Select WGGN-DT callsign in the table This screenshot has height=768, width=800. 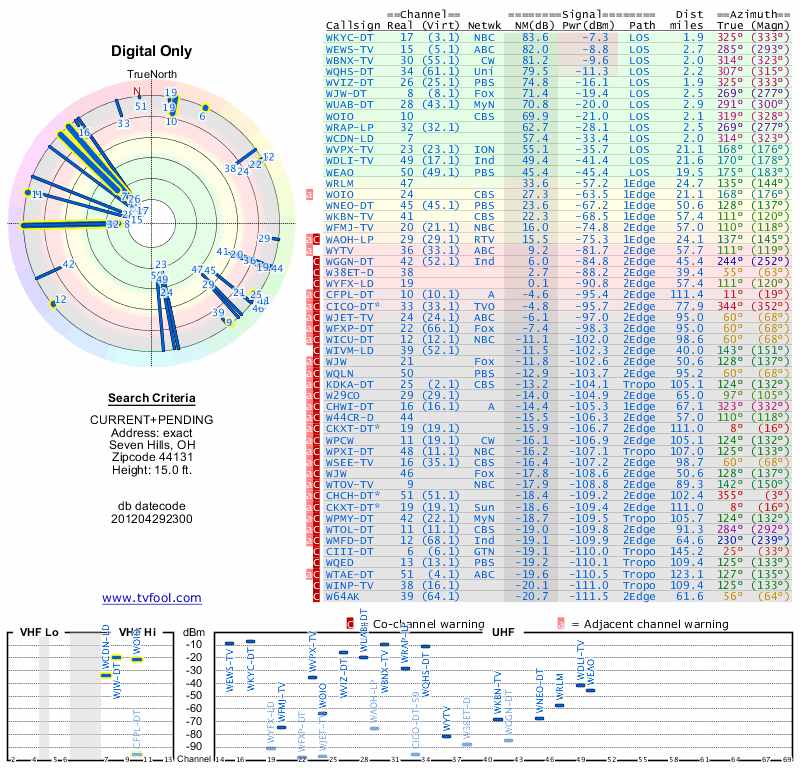point(349,261)
